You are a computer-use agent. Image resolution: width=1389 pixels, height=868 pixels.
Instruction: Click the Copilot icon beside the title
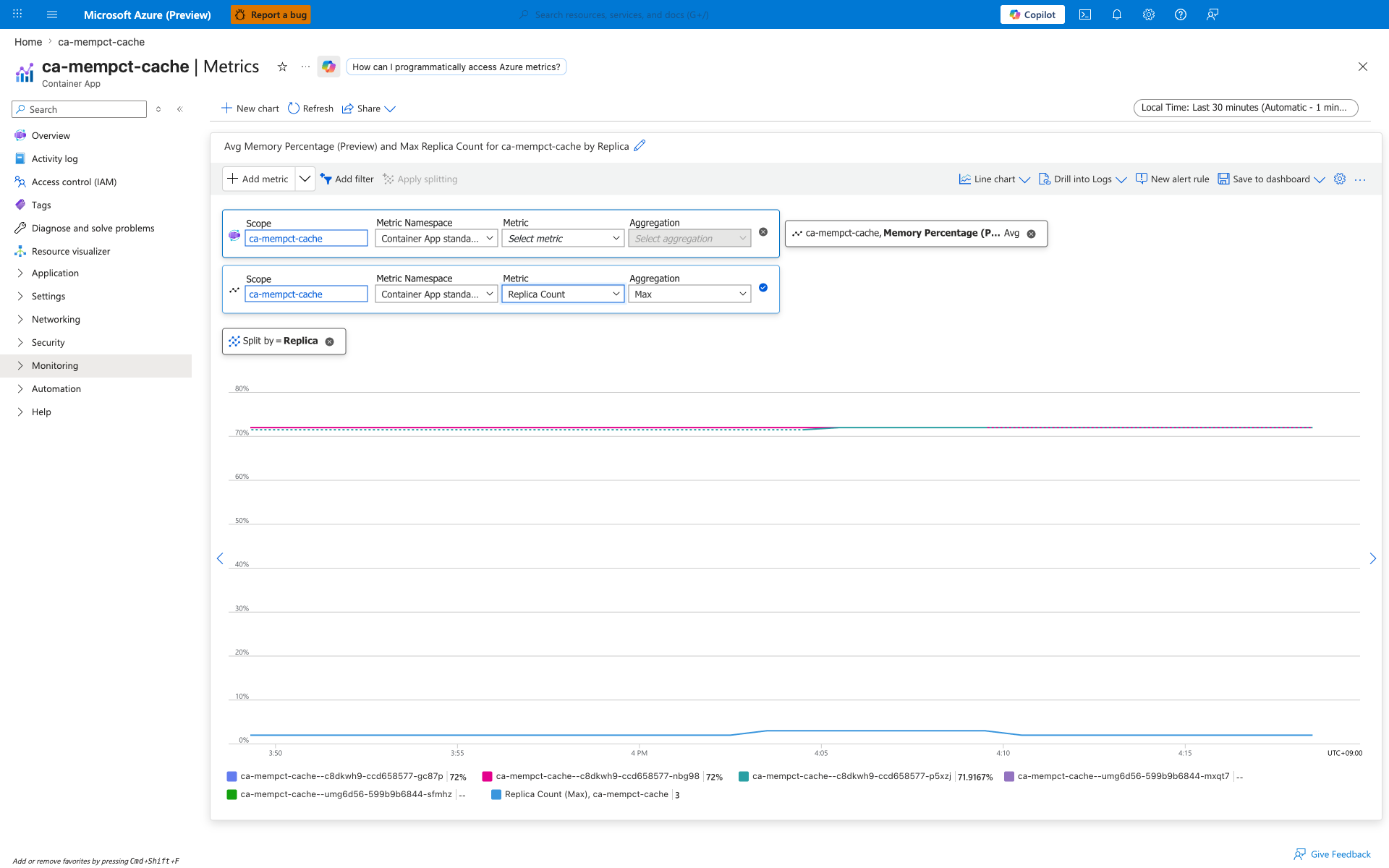(329, 67)
